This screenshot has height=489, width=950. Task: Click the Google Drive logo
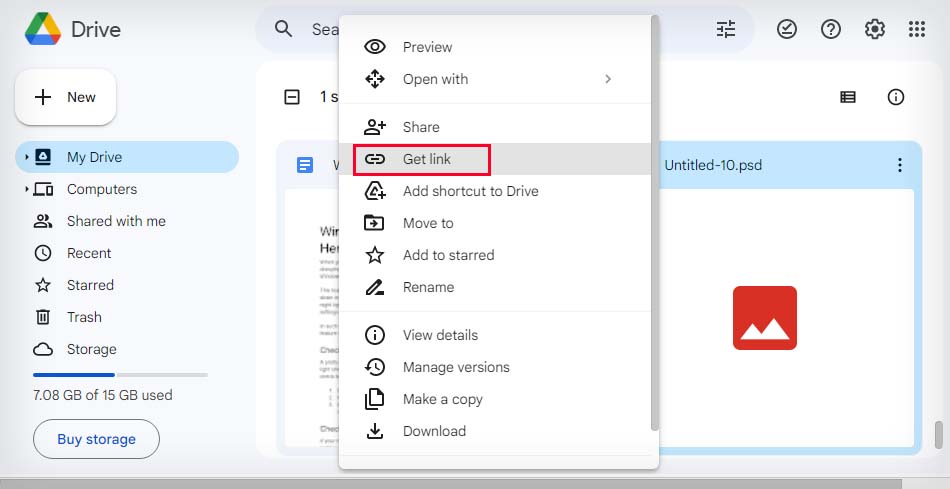[x=42, y=29]
